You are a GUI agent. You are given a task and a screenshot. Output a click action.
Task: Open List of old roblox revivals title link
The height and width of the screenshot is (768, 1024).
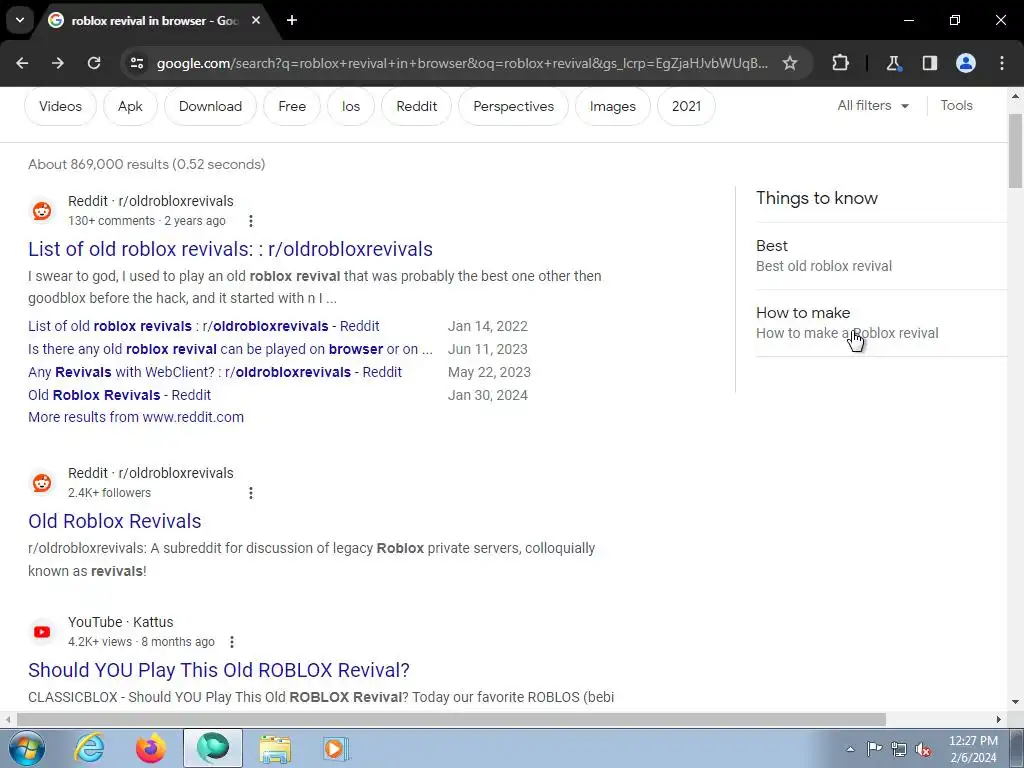[231, 249]
